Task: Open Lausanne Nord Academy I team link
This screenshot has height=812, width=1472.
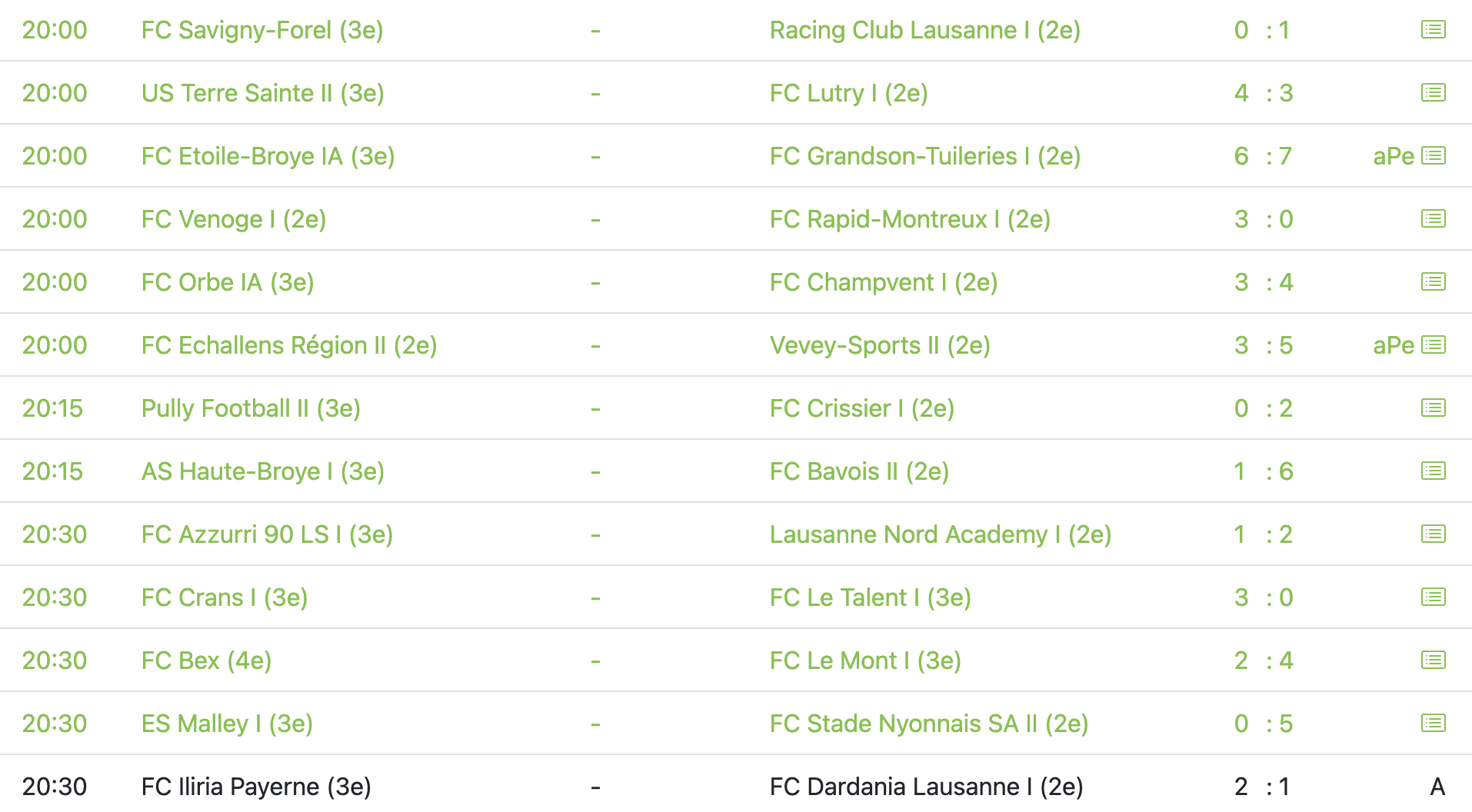Action: tap(940, 534)
